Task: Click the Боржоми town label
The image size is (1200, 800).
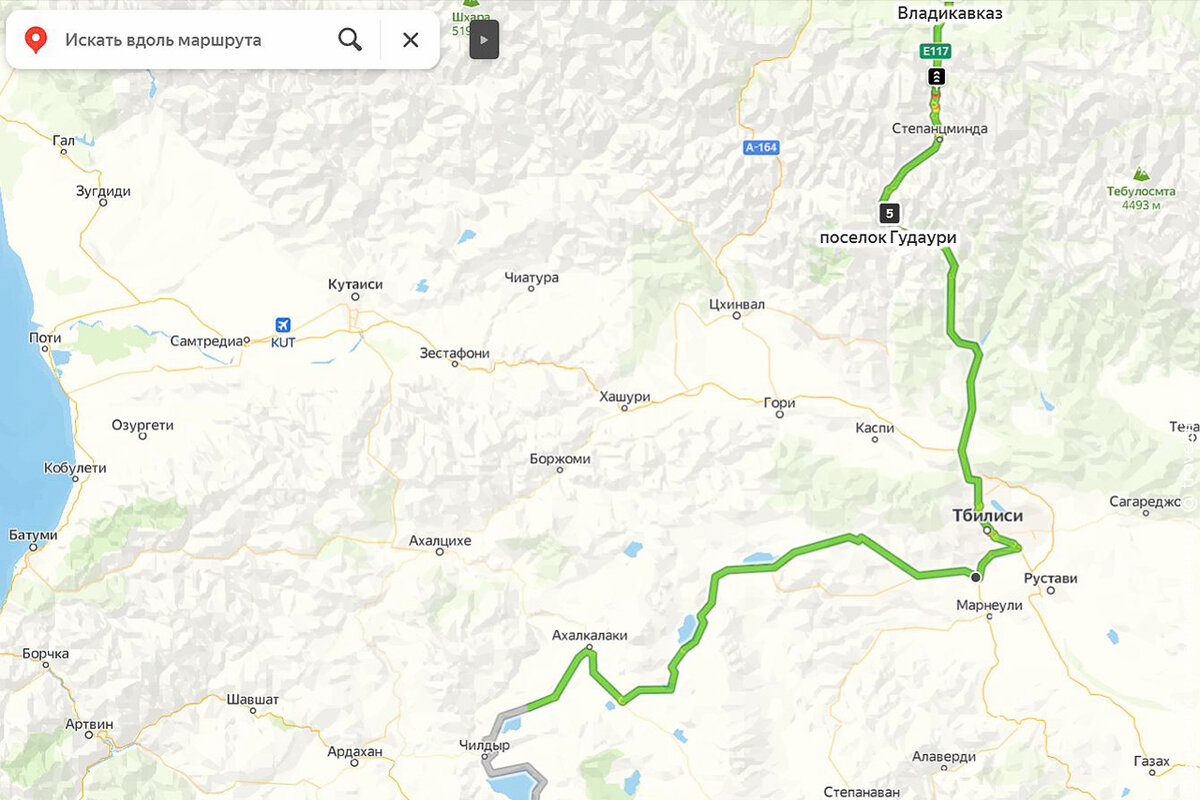Action: click(560, 459)
